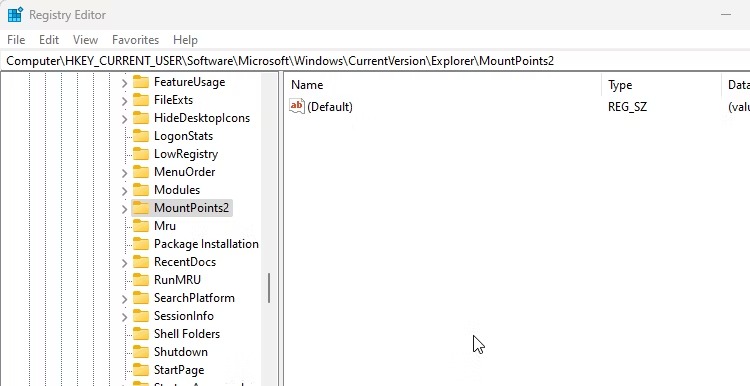Screen dimensions: 750x386
Task: Click the FeatureUsage folder icon
Action: (x=141, y=82)
